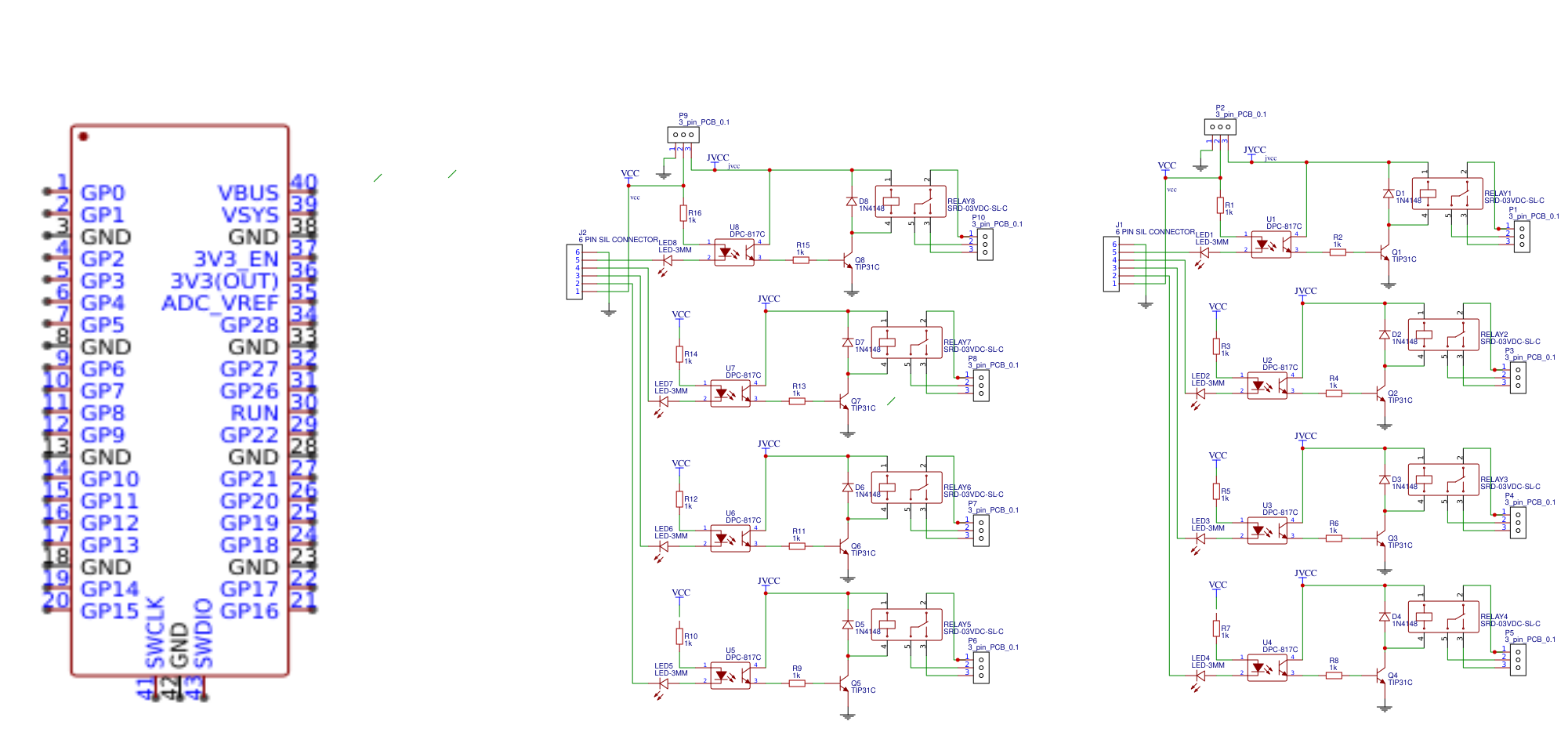Click the SWCLK pin label

tap(155, 632)
